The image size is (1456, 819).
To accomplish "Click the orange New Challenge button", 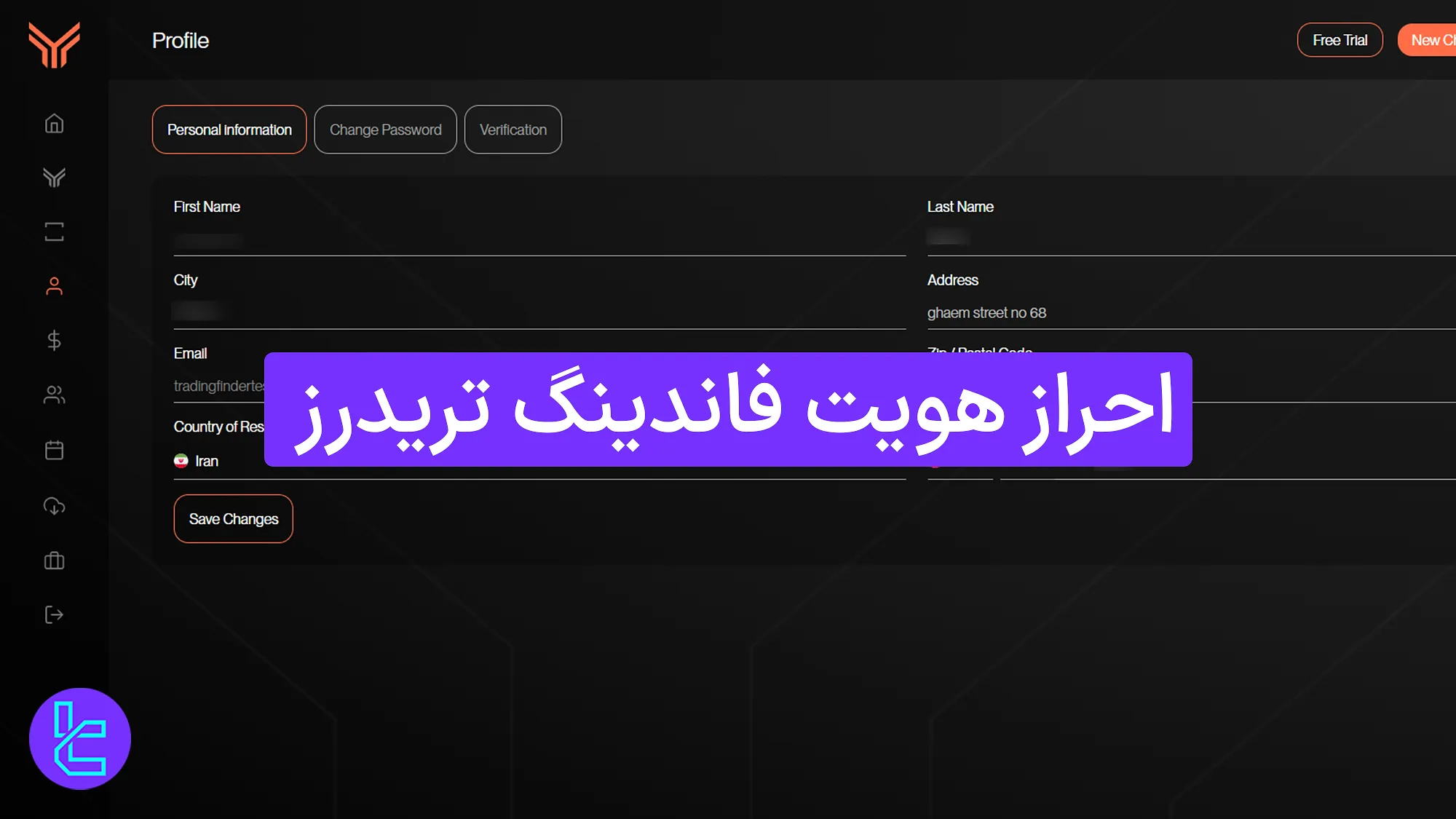I will point(1431,40).
